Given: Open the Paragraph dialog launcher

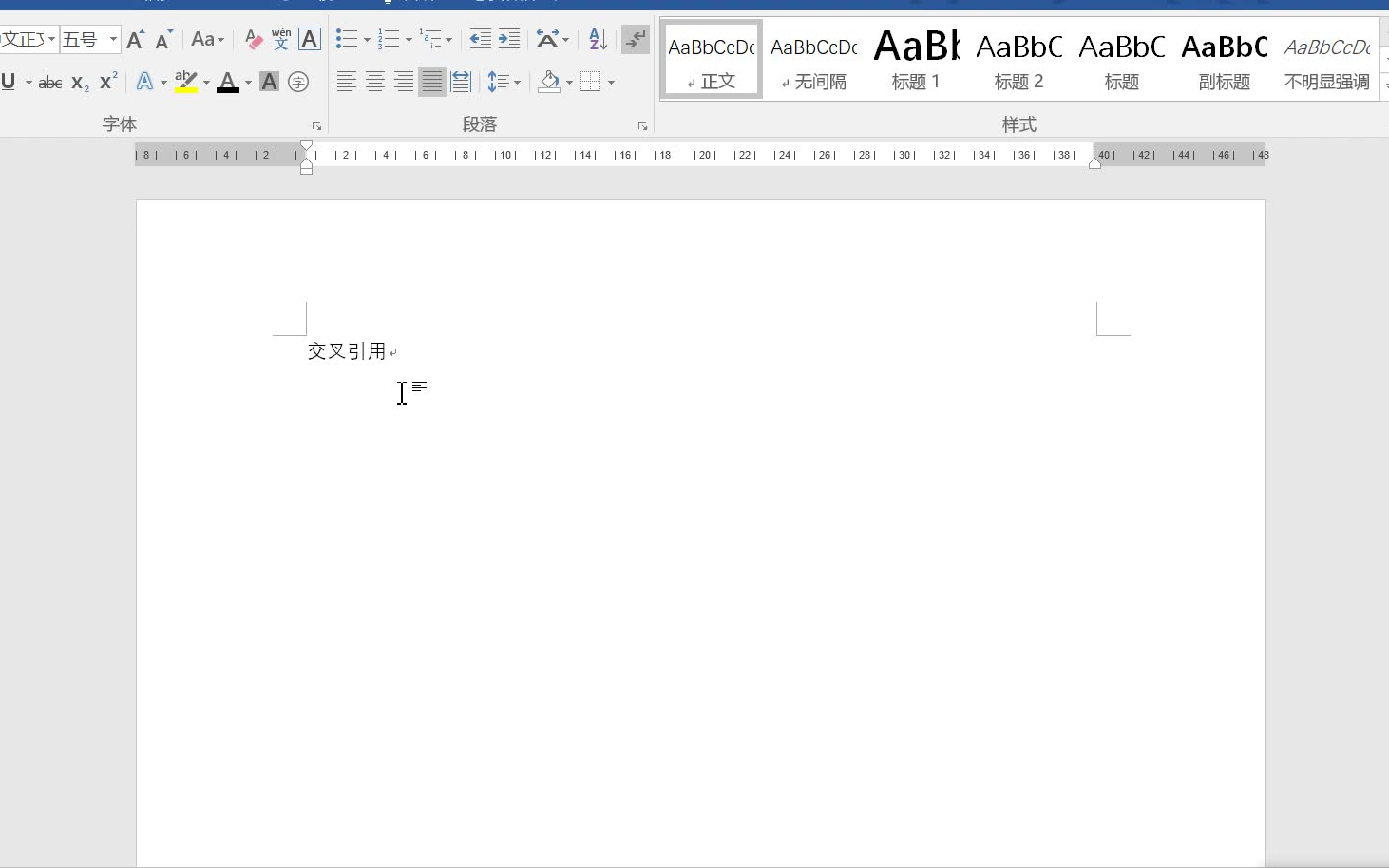Looking at the screenshot, I should pos(642,125).
